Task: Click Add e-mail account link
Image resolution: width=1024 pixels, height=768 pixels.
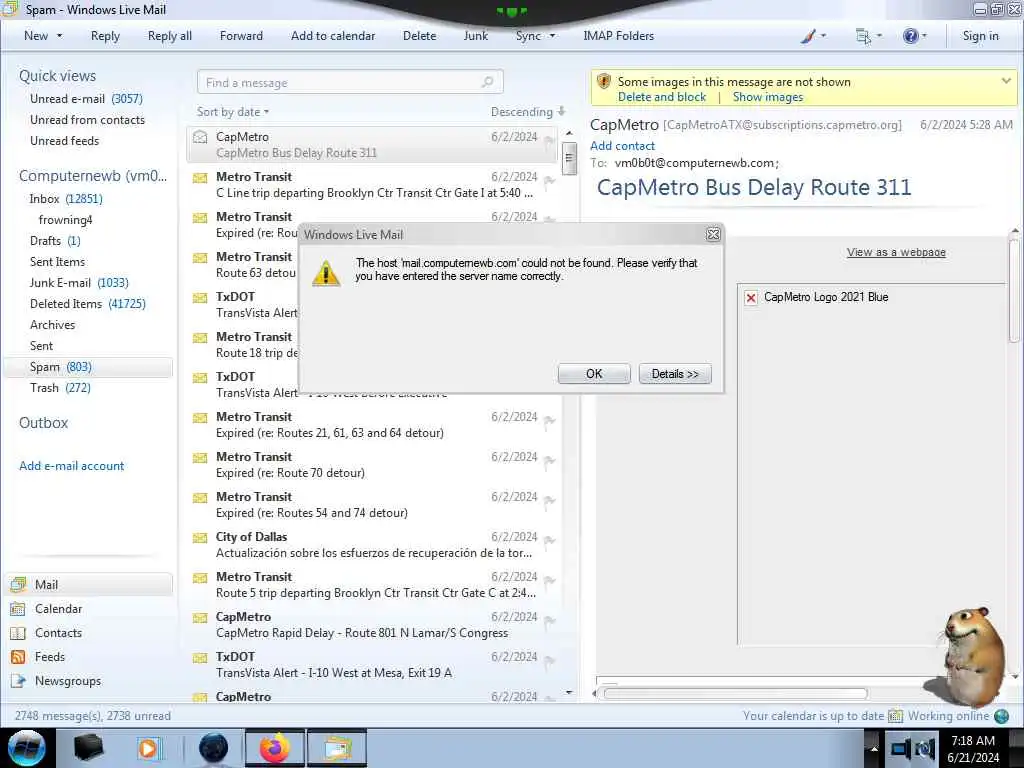Action: click(x=72, y=466)
